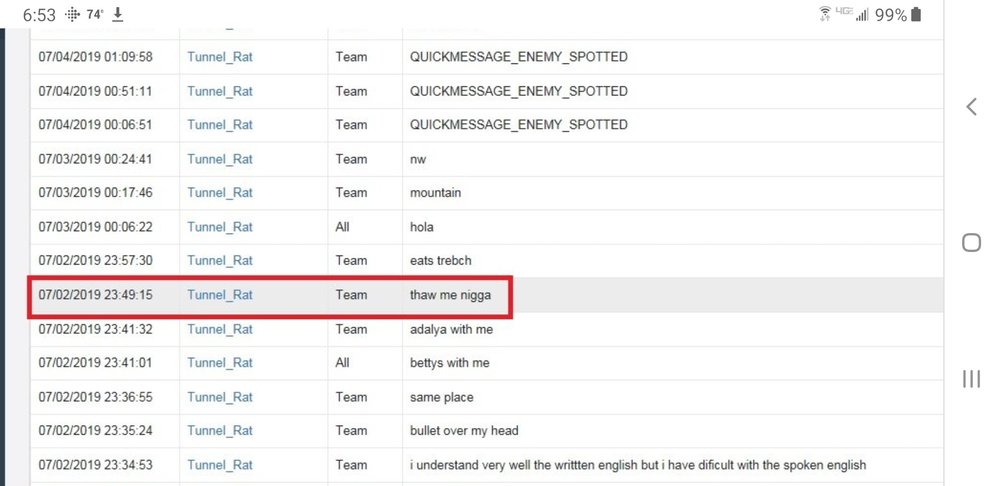
Task: Select timestamp '07/04/2019 01:09:58'
Action: [x=96, y=57]
